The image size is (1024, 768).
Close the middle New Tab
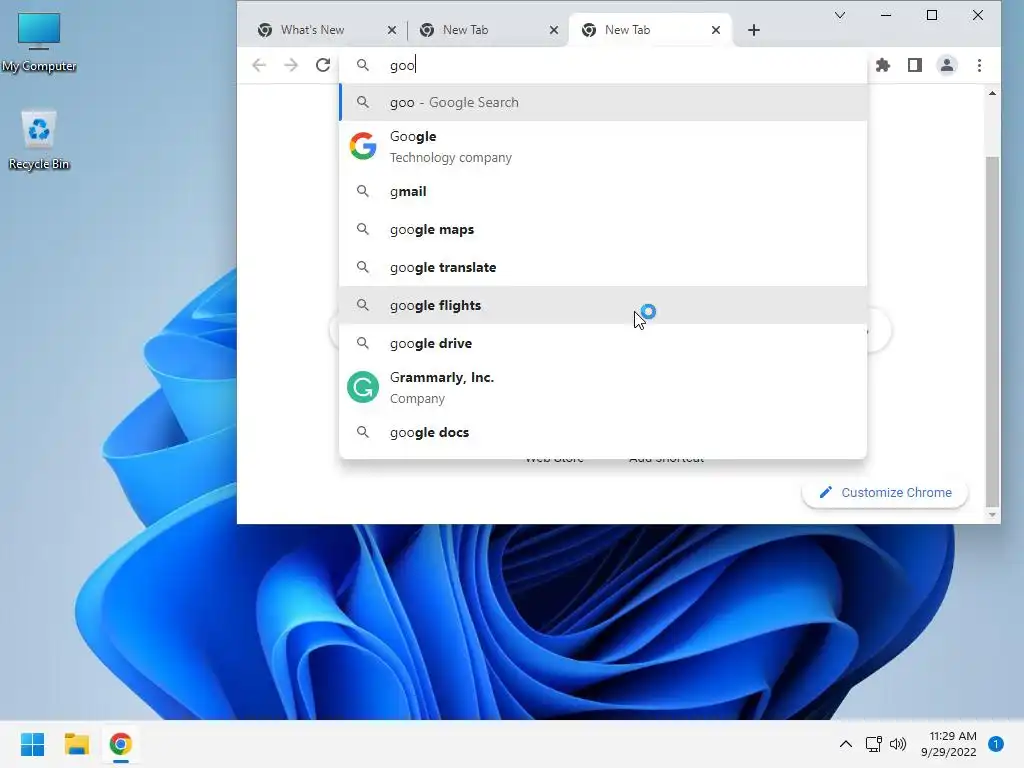[554, 30]
